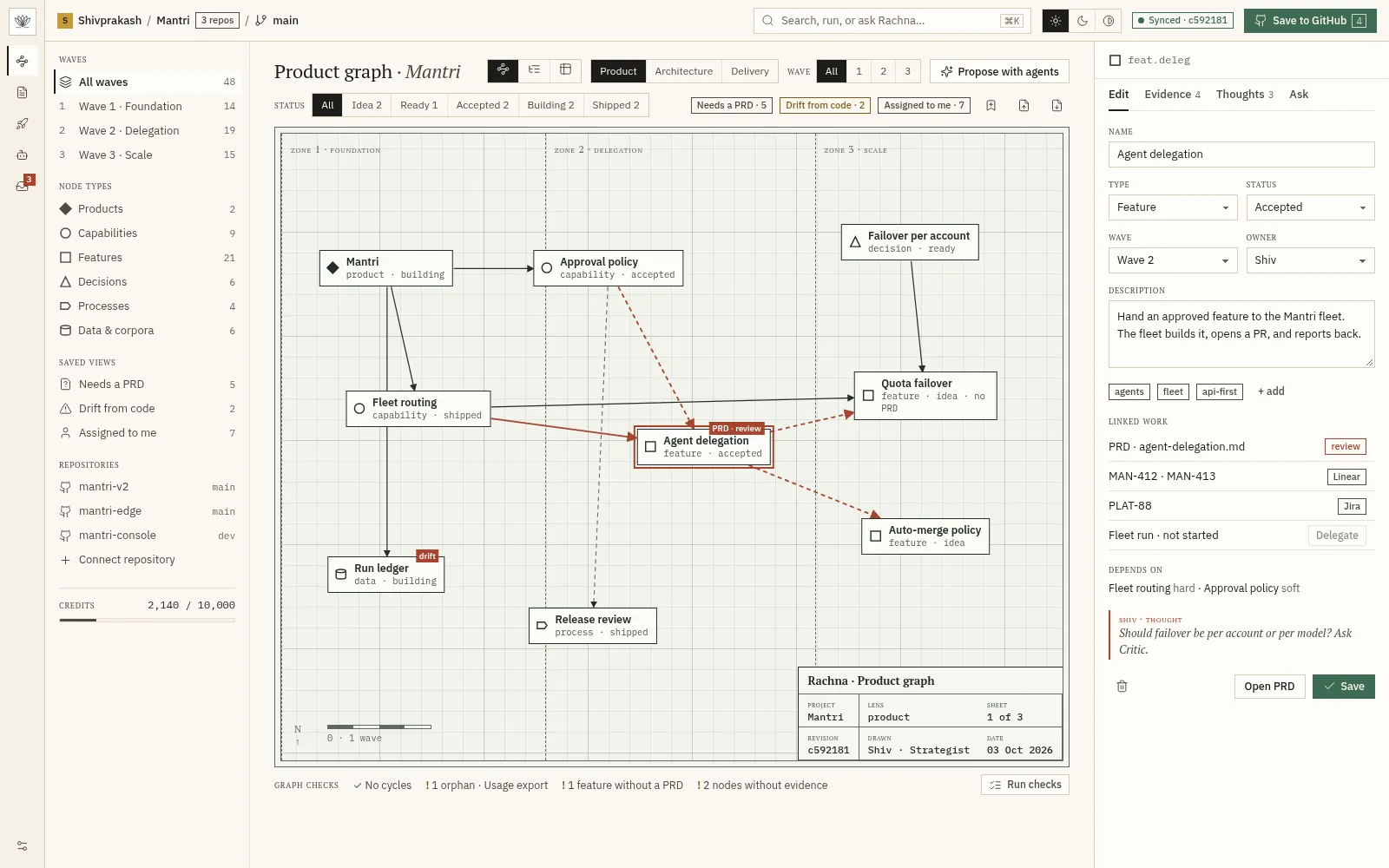Image resolution: width=1389 pixels, height=868 pixels.
Task: Select the light theme sun toggle
Action: pyautogui.click(x=1056, y=21)
